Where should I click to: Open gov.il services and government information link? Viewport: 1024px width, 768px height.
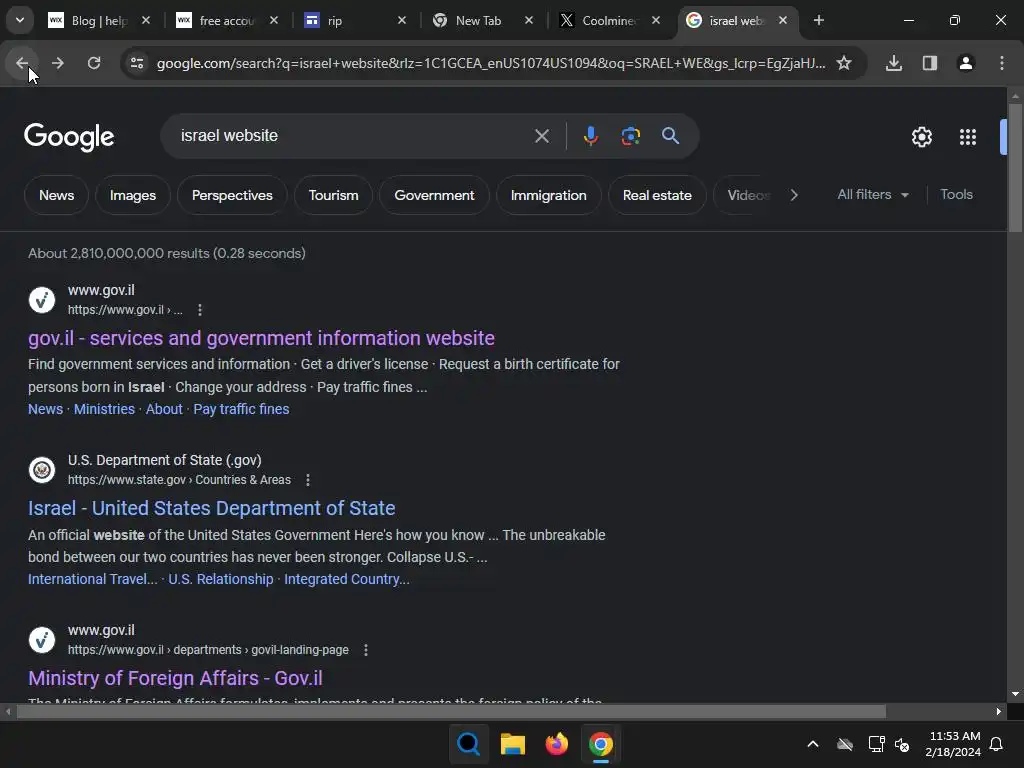point(261,338)
